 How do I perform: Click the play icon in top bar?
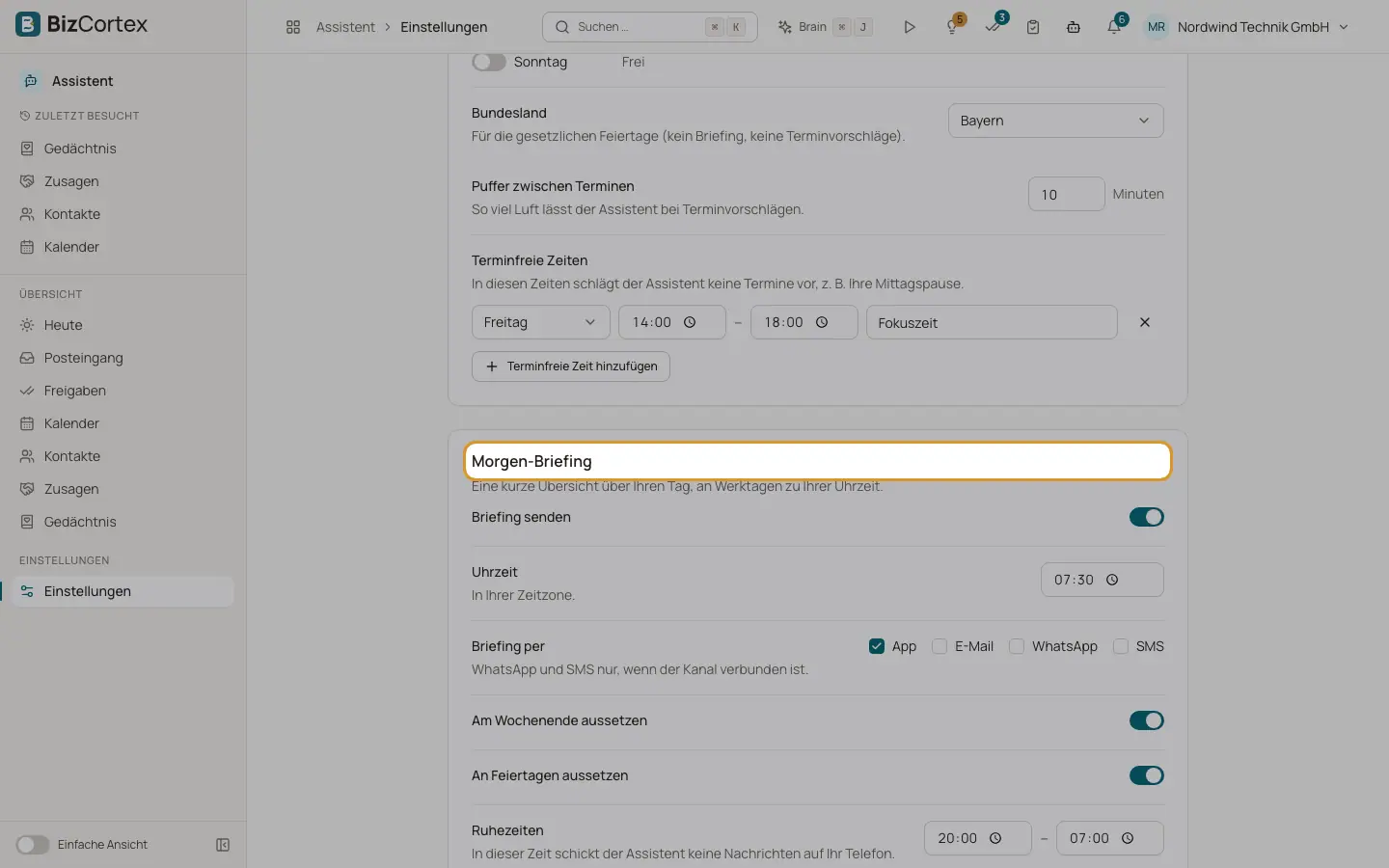click(x=909, y=27)
